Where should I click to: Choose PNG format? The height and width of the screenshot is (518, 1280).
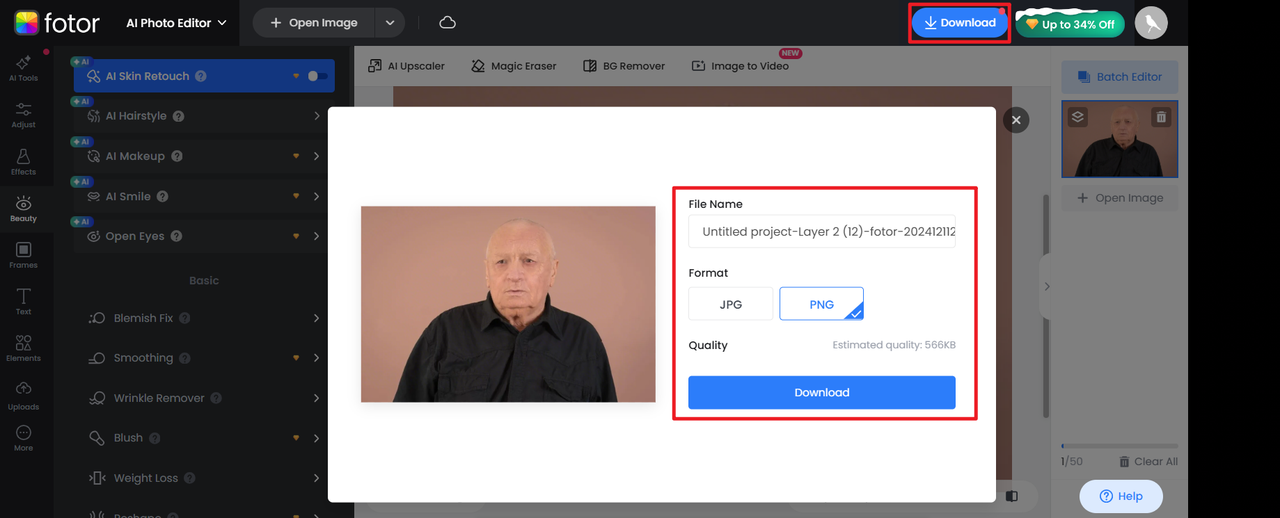tap(822, 304)
